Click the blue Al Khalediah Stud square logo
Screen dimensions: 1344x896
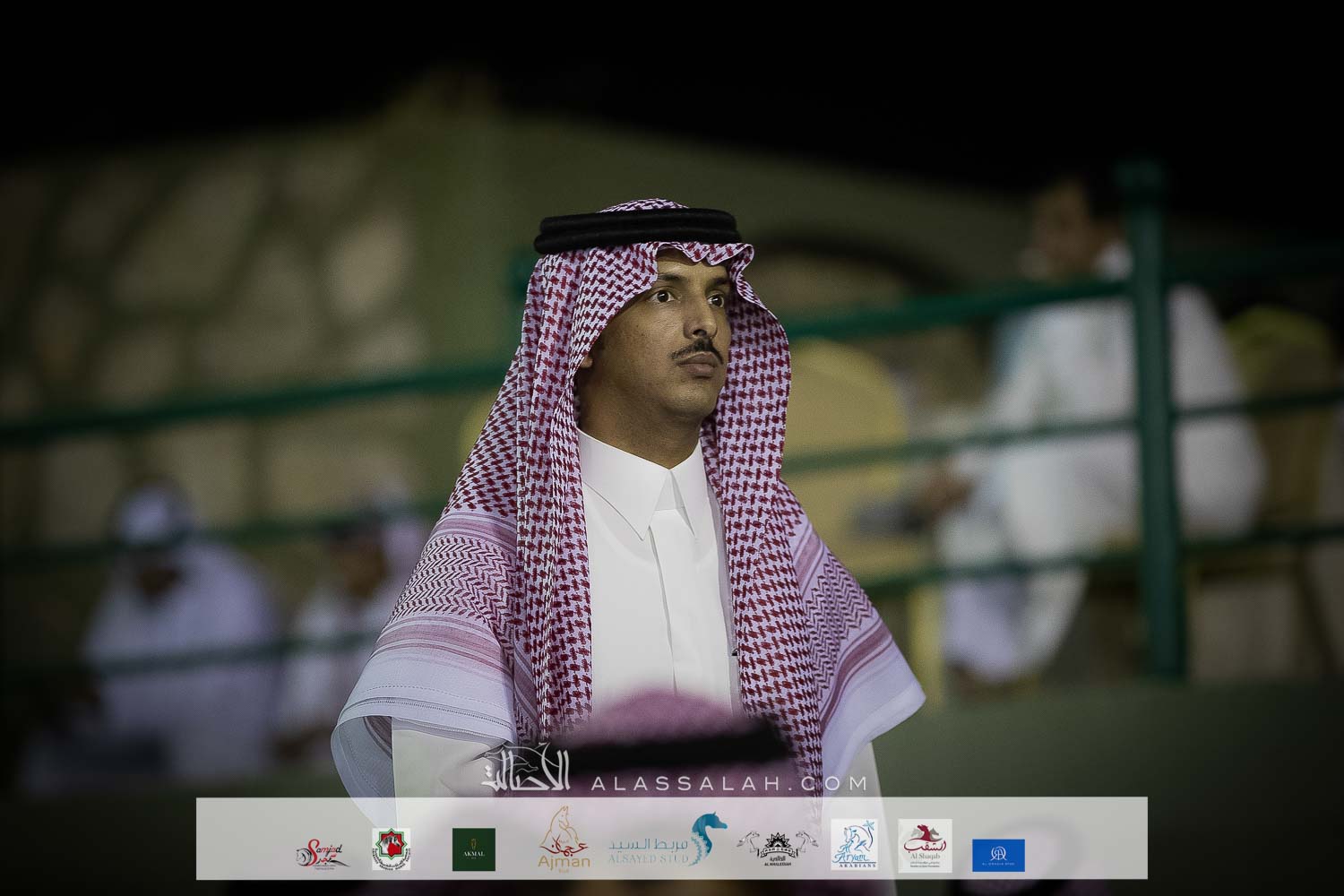pos(998,855)
